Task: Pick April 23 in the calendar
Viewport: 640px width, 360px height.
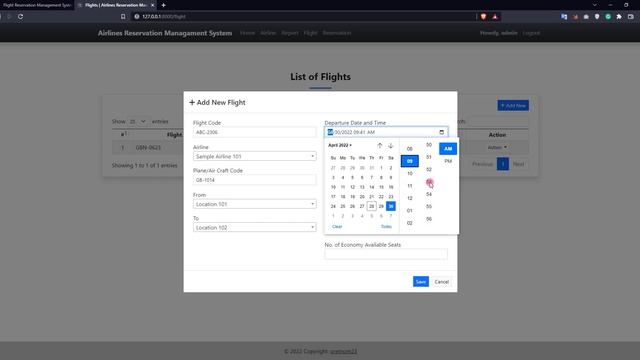Action: 391,197
